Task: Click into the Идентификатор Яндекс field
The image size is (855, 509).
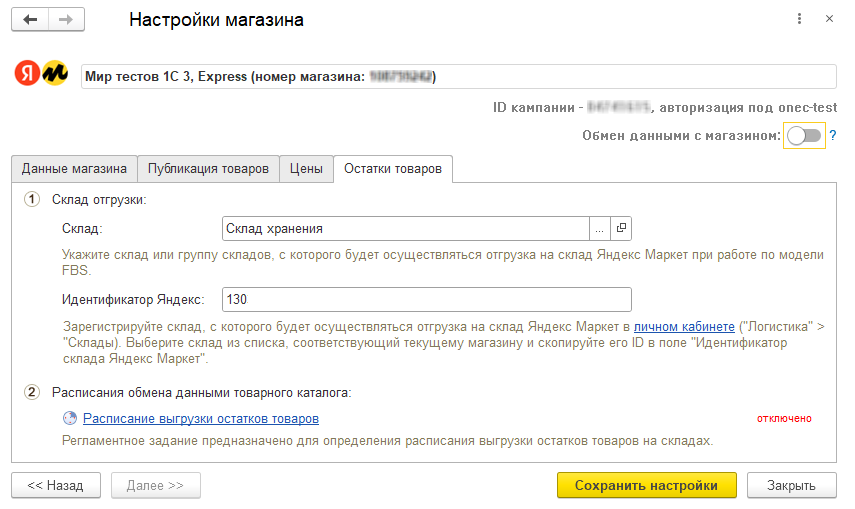Action: pos(426,300)
